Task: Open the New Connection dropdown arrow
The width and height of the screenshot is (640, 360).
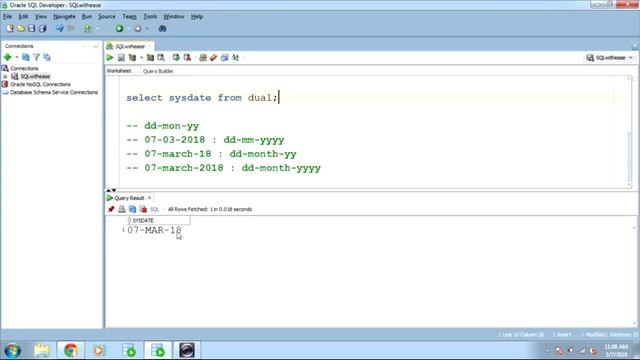Action: [16, 57]
